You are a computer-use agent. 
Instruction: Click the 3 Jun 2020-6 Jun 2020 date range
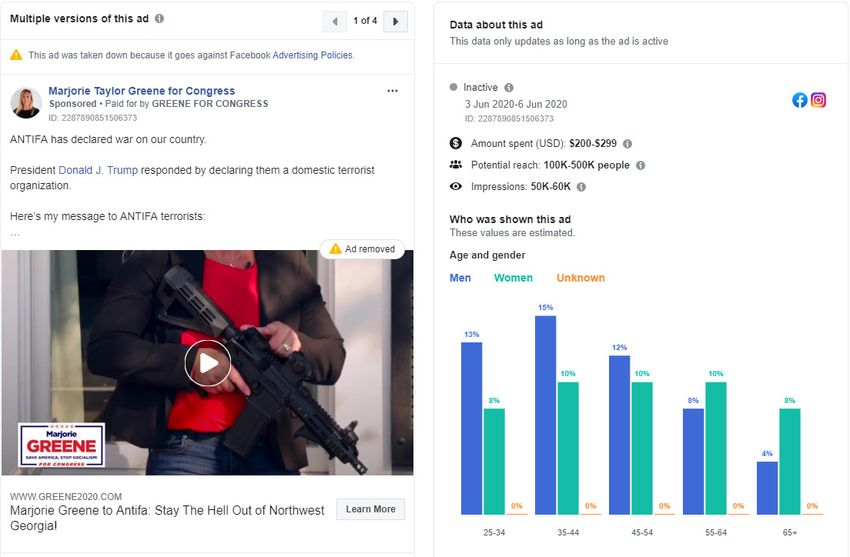click(x=516, y=104)
